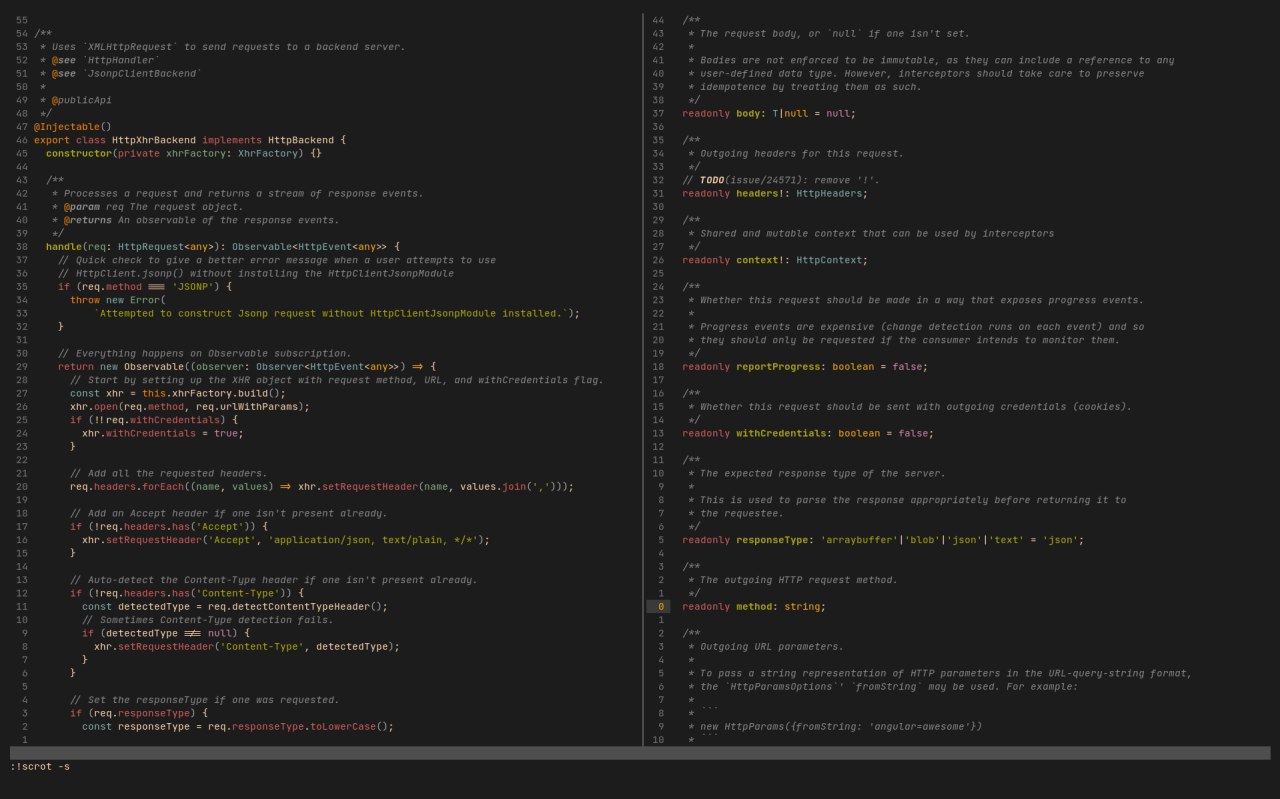Click comment 'Set the responseType if one was requested.'

[205, 700]
